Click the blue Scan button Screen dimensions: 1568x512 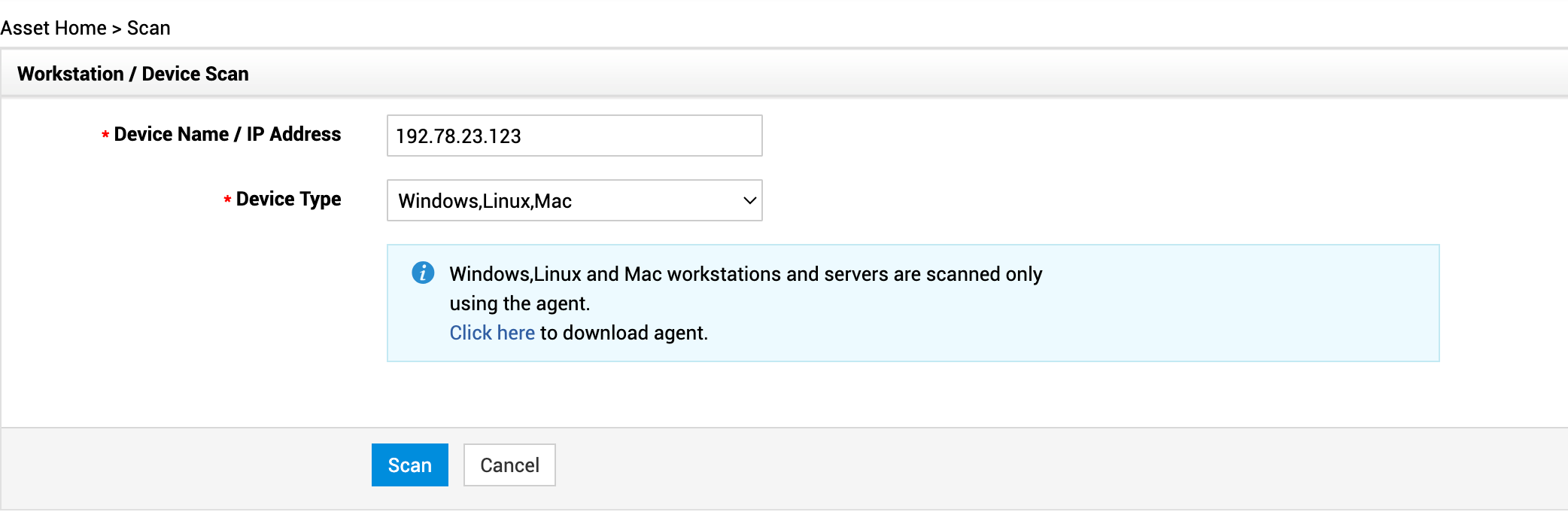410,465
